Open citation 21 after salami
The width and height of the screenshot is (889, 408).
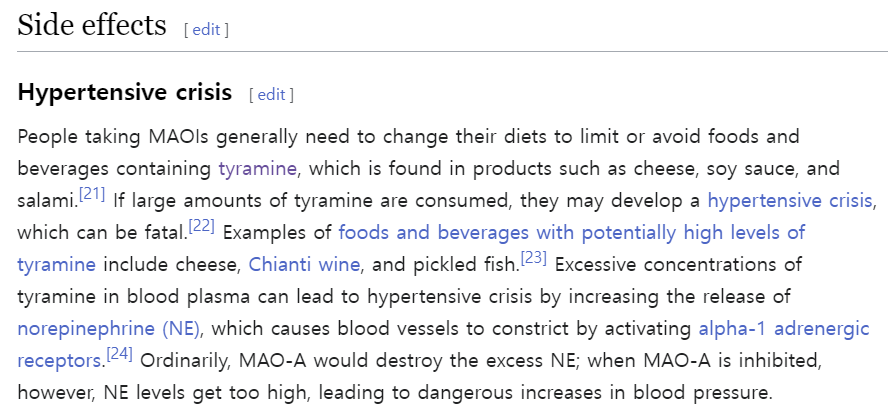coord(92,193)
